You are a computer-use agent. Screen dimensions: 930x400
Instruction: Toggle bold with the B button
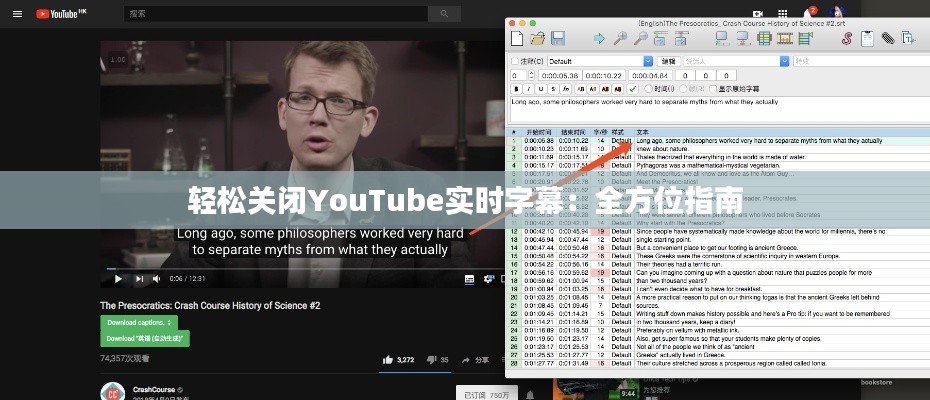click(517, 89)
